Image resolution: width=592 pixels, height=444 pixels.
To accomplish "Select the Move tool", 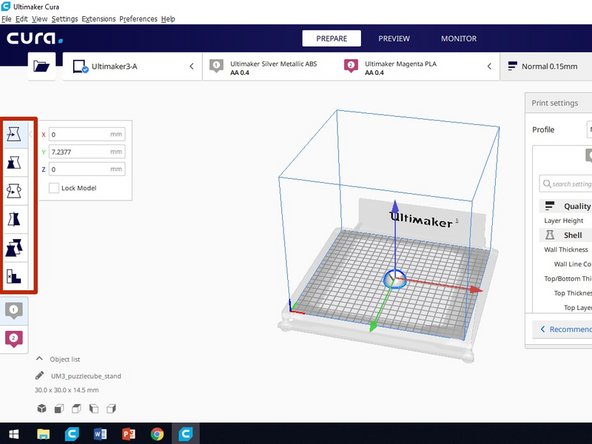I will click(x=14, y=134).
